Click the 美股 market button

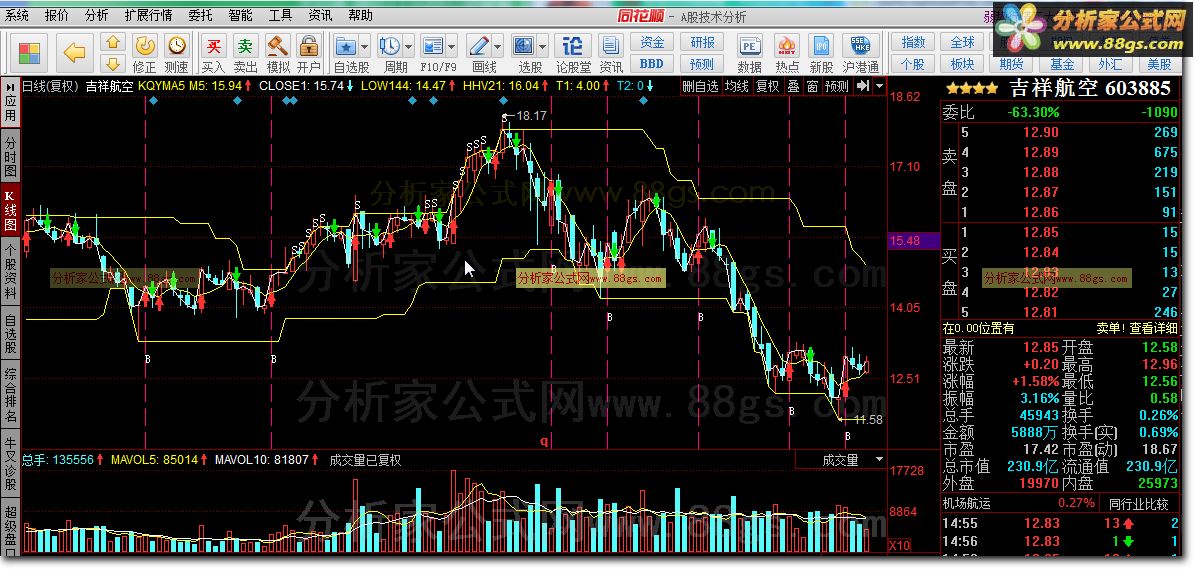coord(1160,64)
